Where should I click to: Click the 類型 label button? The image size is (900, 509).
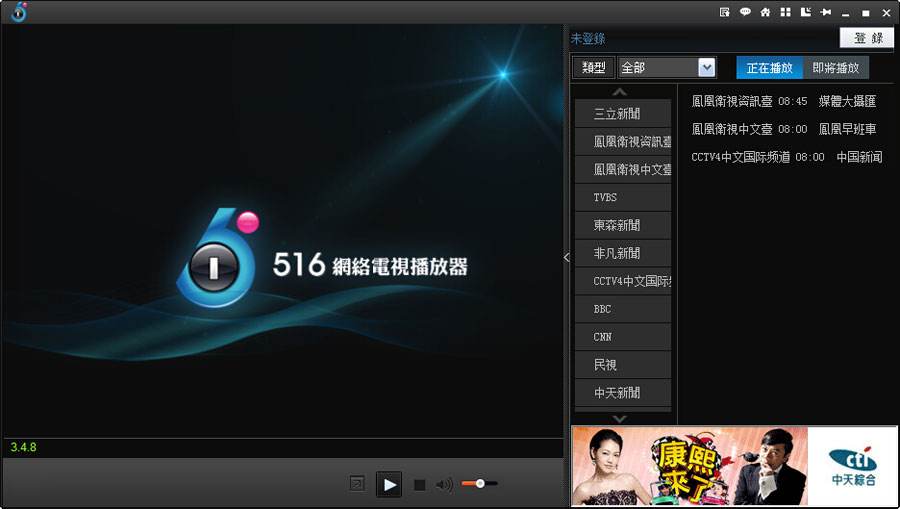(x=594, y=68)
